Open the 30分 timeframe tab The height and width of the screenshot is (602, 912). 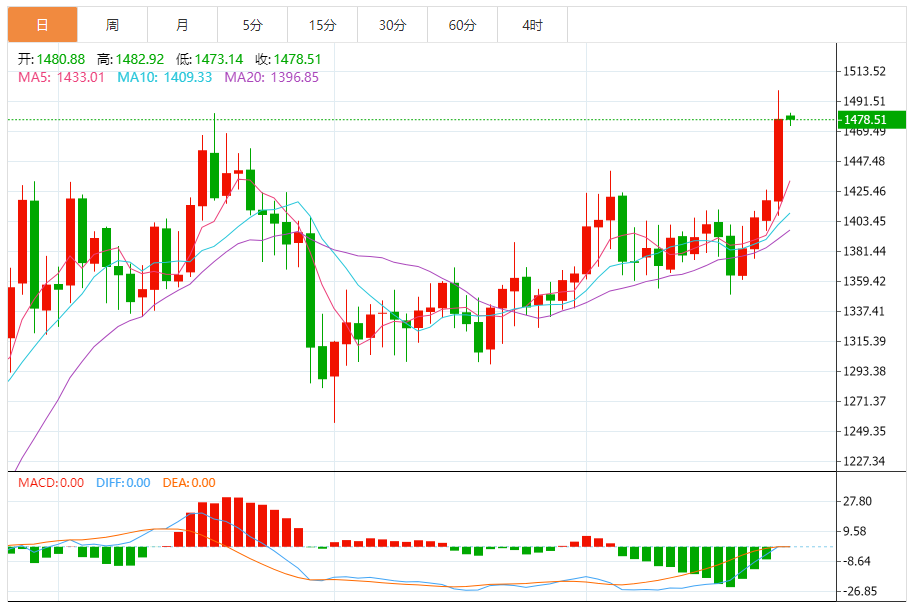[393, 25]
